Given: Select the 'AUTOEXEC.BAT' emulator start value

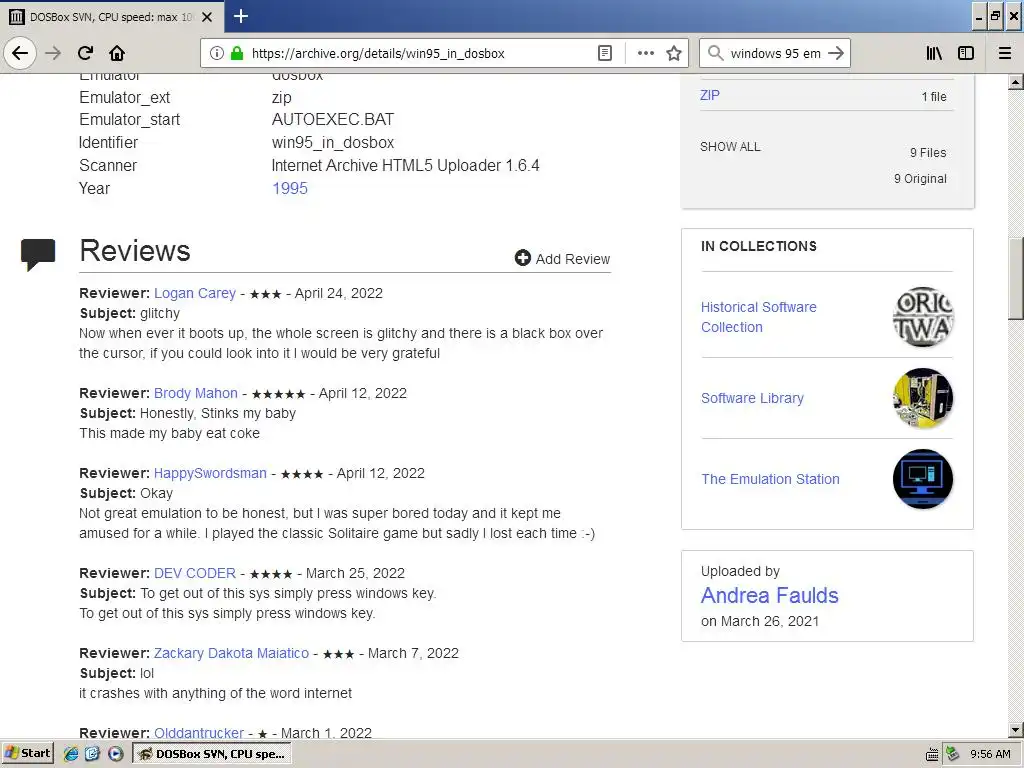Looking at the screenshot, I should coord(333,120).
